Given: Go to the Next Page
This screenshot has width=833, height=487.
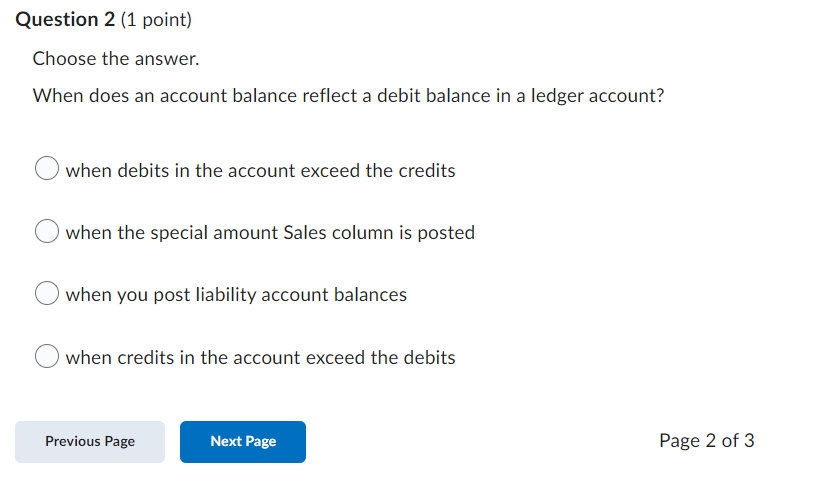Looking at the screenshot, I should [x=243, y=442].
